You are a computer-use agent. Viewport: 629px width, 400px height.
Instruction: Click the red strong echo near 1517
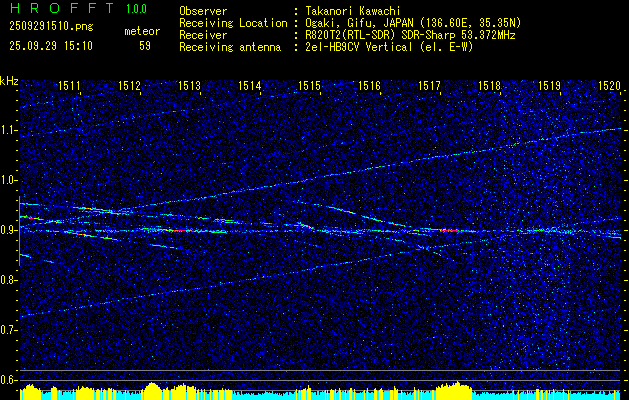(455, 231)
